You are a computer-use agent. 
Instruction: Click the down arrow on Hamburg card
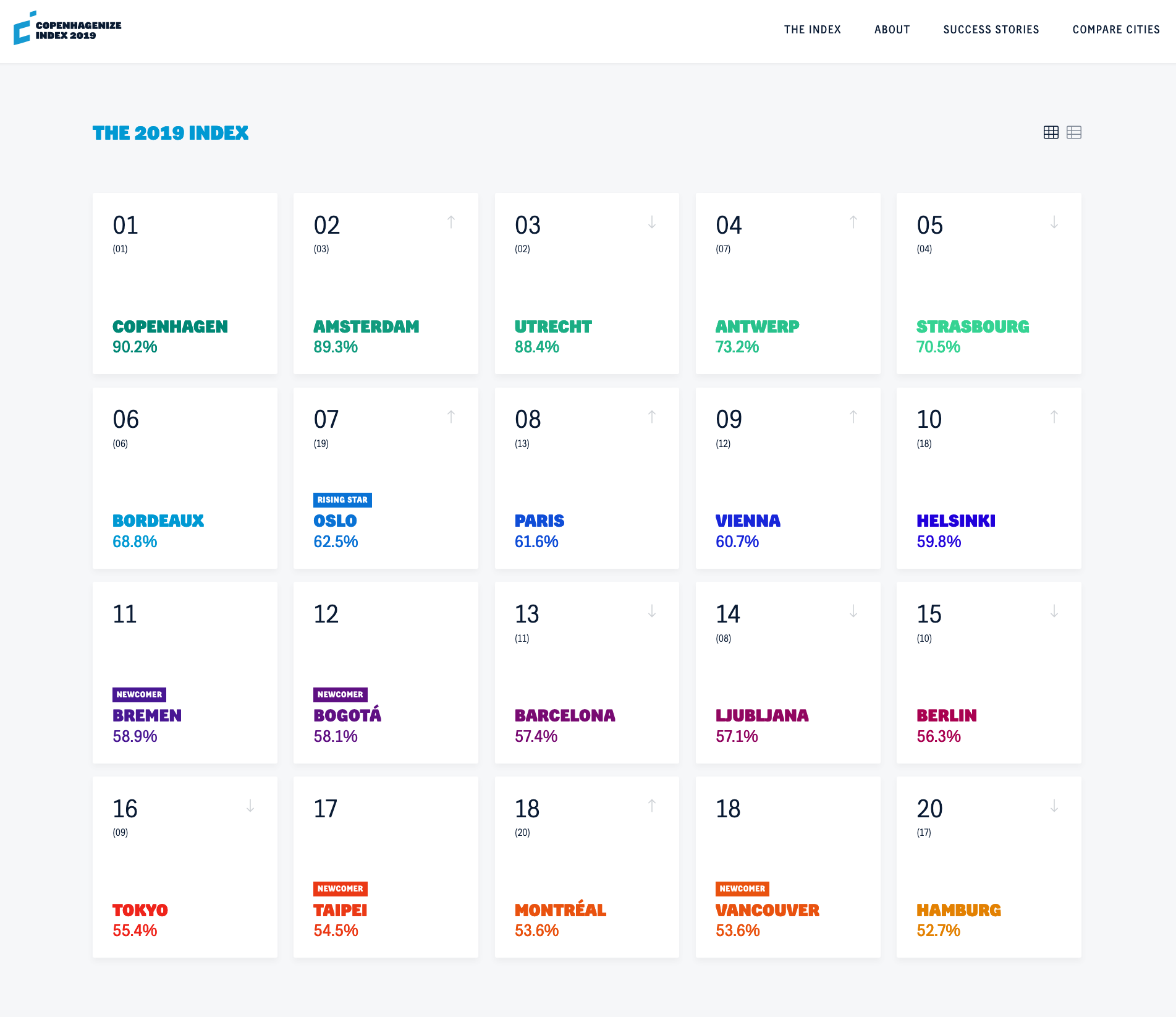coord(1054,806)
